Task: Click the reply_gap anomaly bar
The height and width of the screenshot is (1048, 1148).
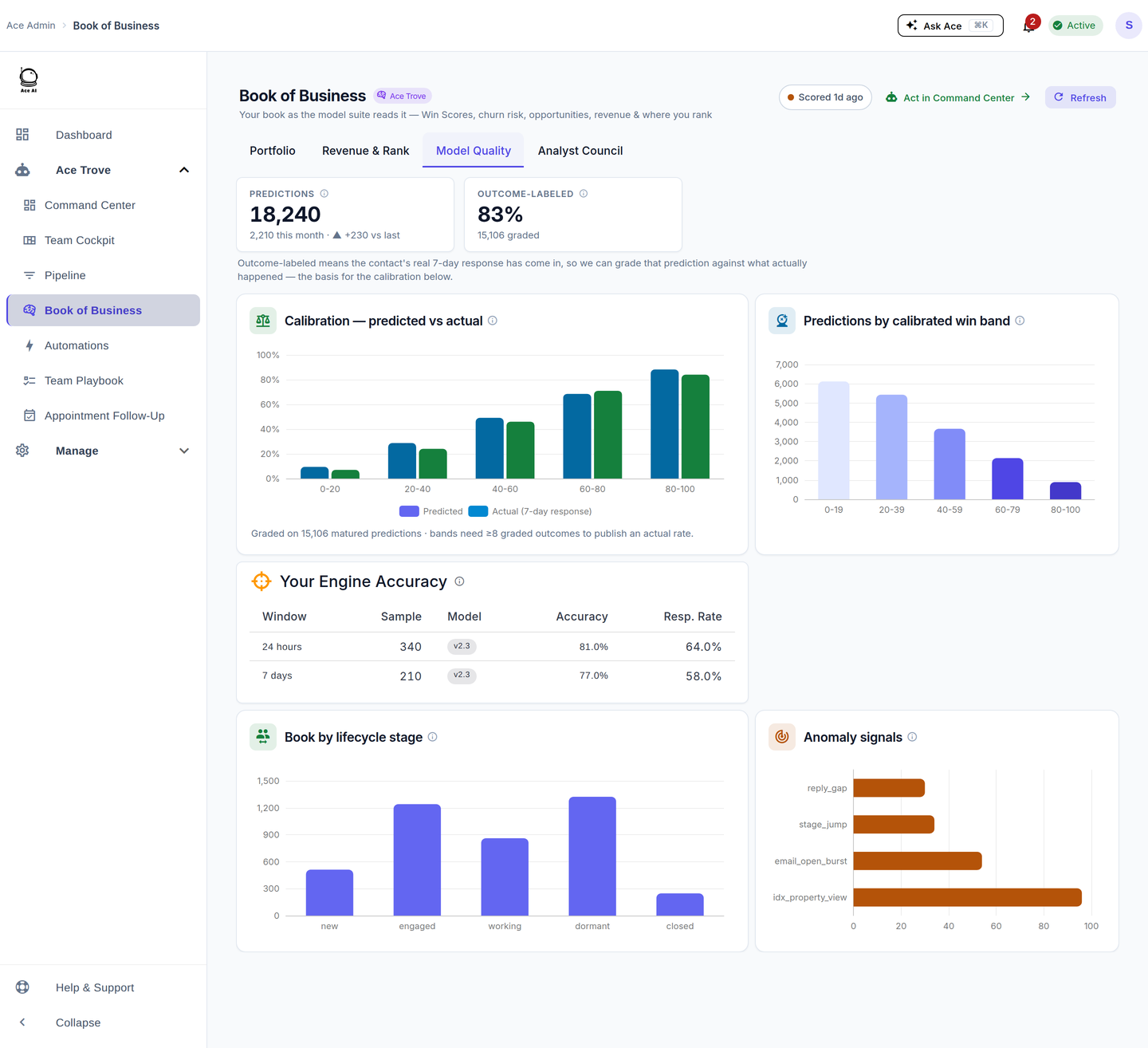Action: 889,788
